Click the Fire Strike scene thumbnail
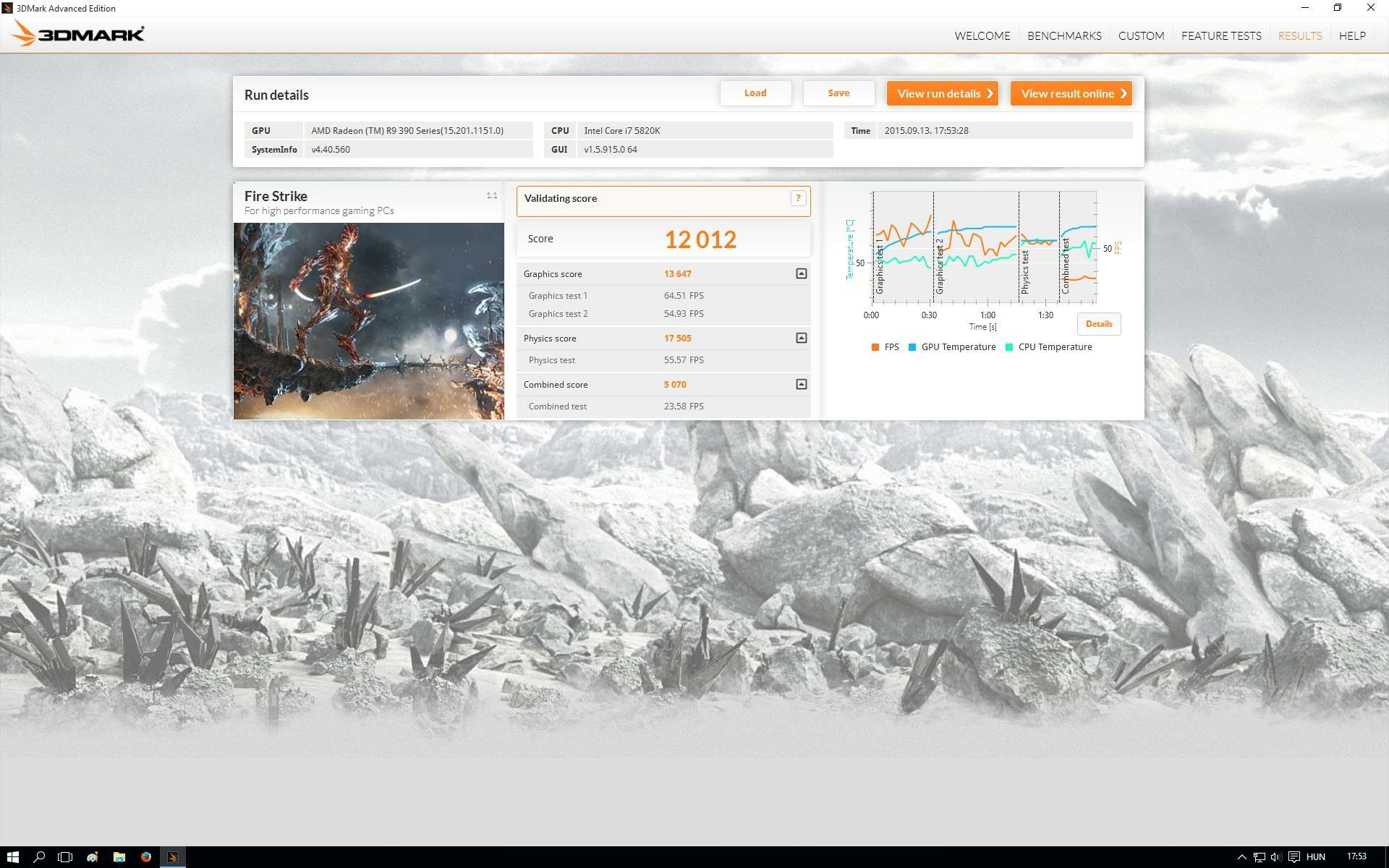Viewport: 1389px width, 868px height. [x=369, y=321]
